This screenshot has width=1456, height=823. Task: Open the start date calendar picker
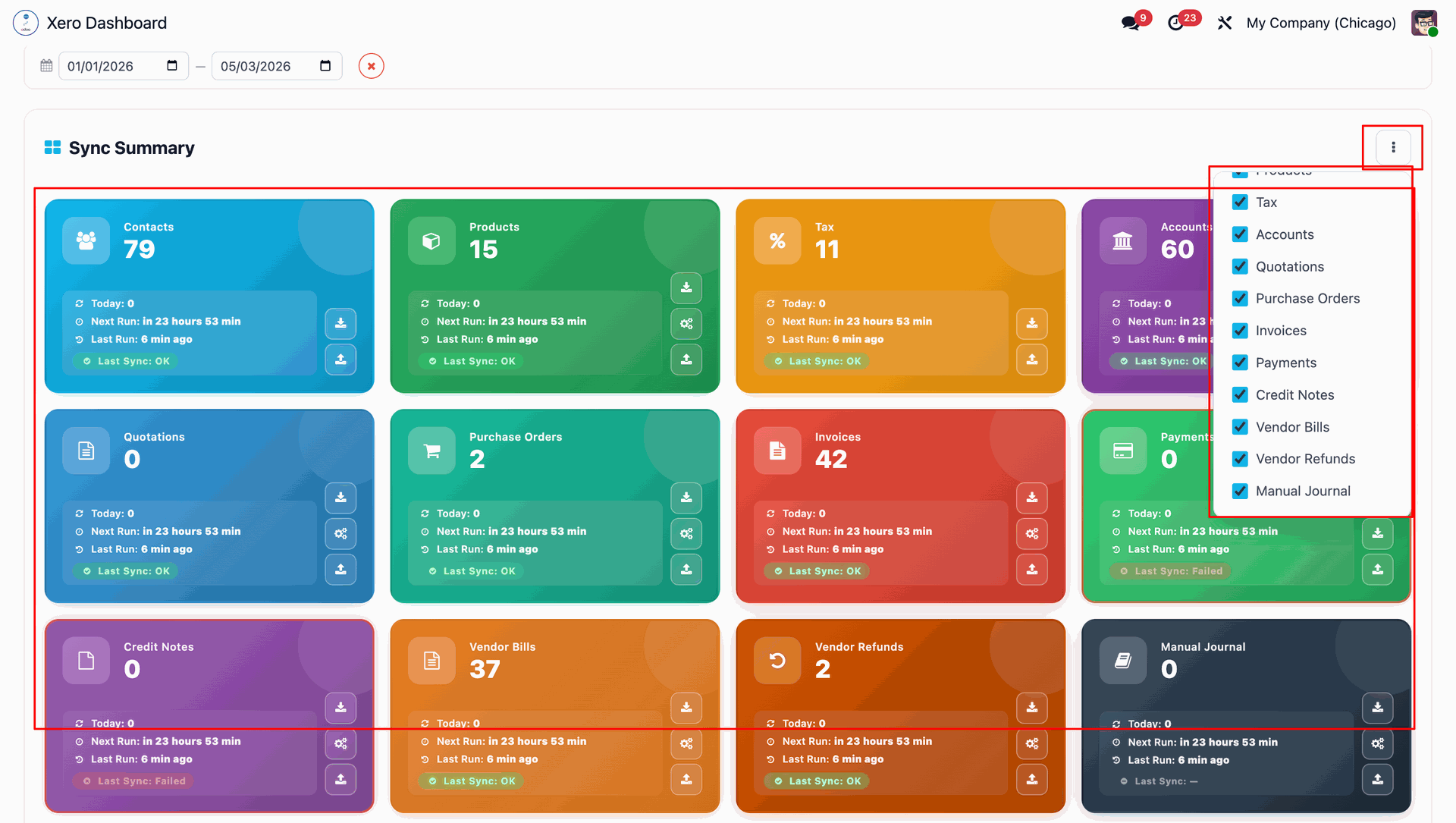[x=172, y=66]
